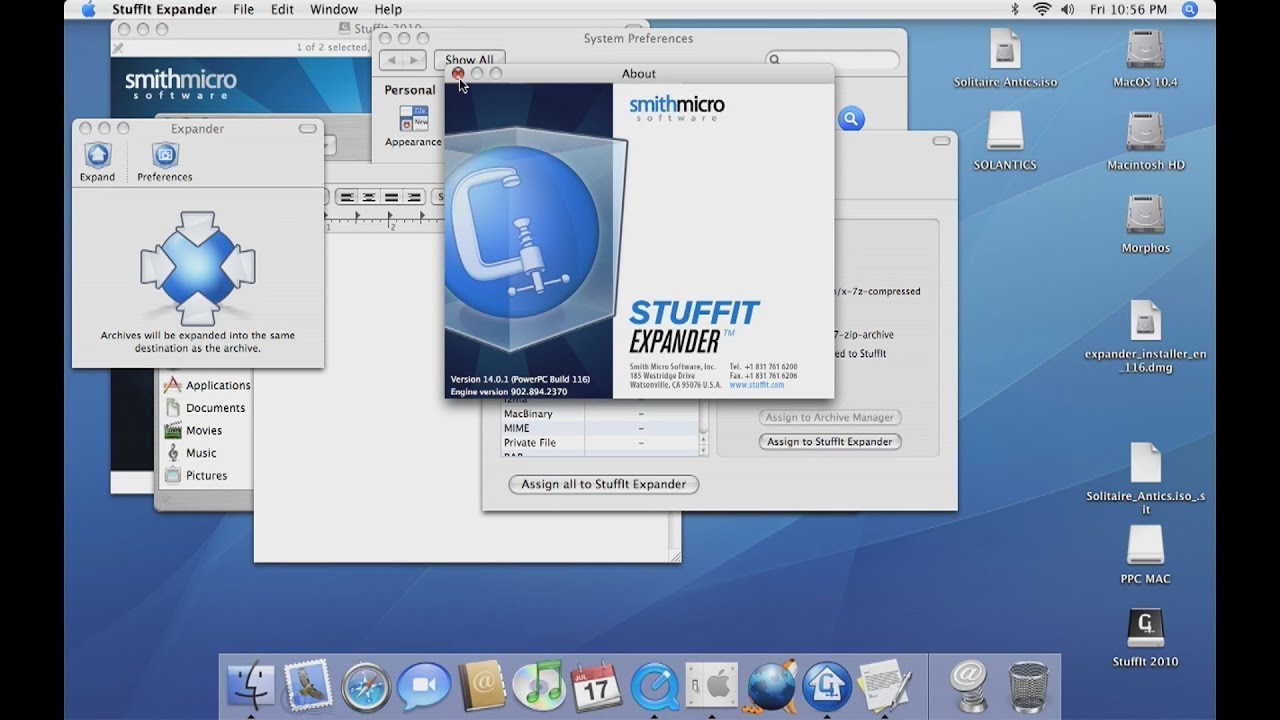Select the Private File row in the list
1280x720 pixels.
[x=599, y=443]
